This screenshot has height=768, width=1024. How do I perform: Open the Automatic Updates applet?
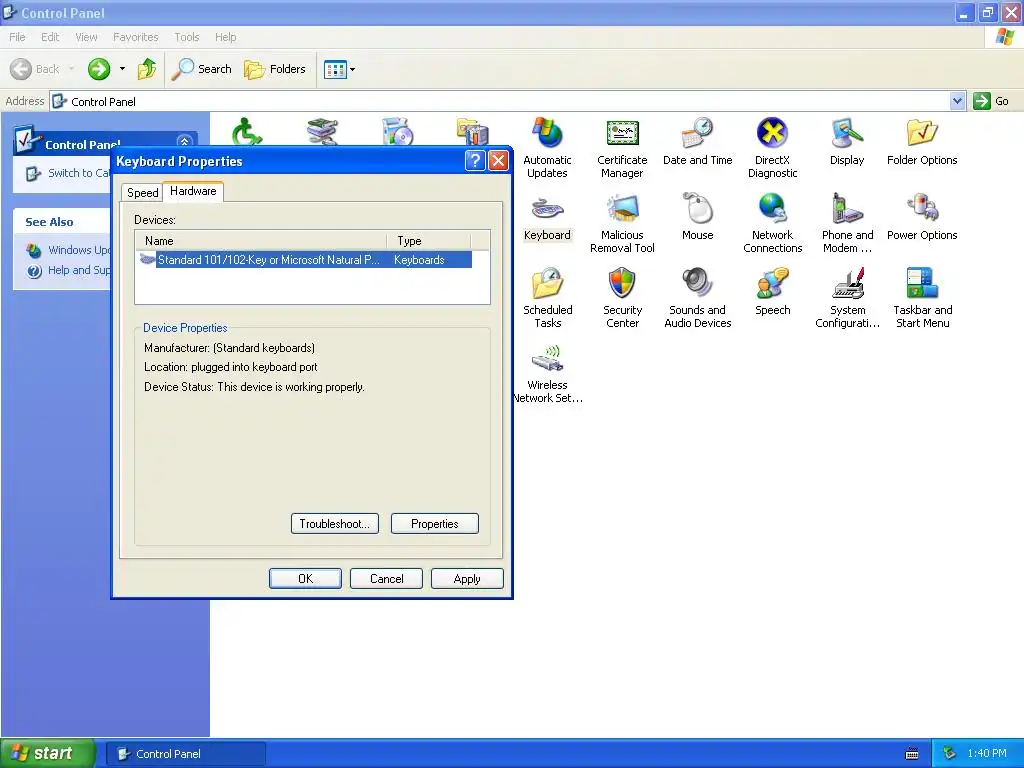[x=547, y=148]
